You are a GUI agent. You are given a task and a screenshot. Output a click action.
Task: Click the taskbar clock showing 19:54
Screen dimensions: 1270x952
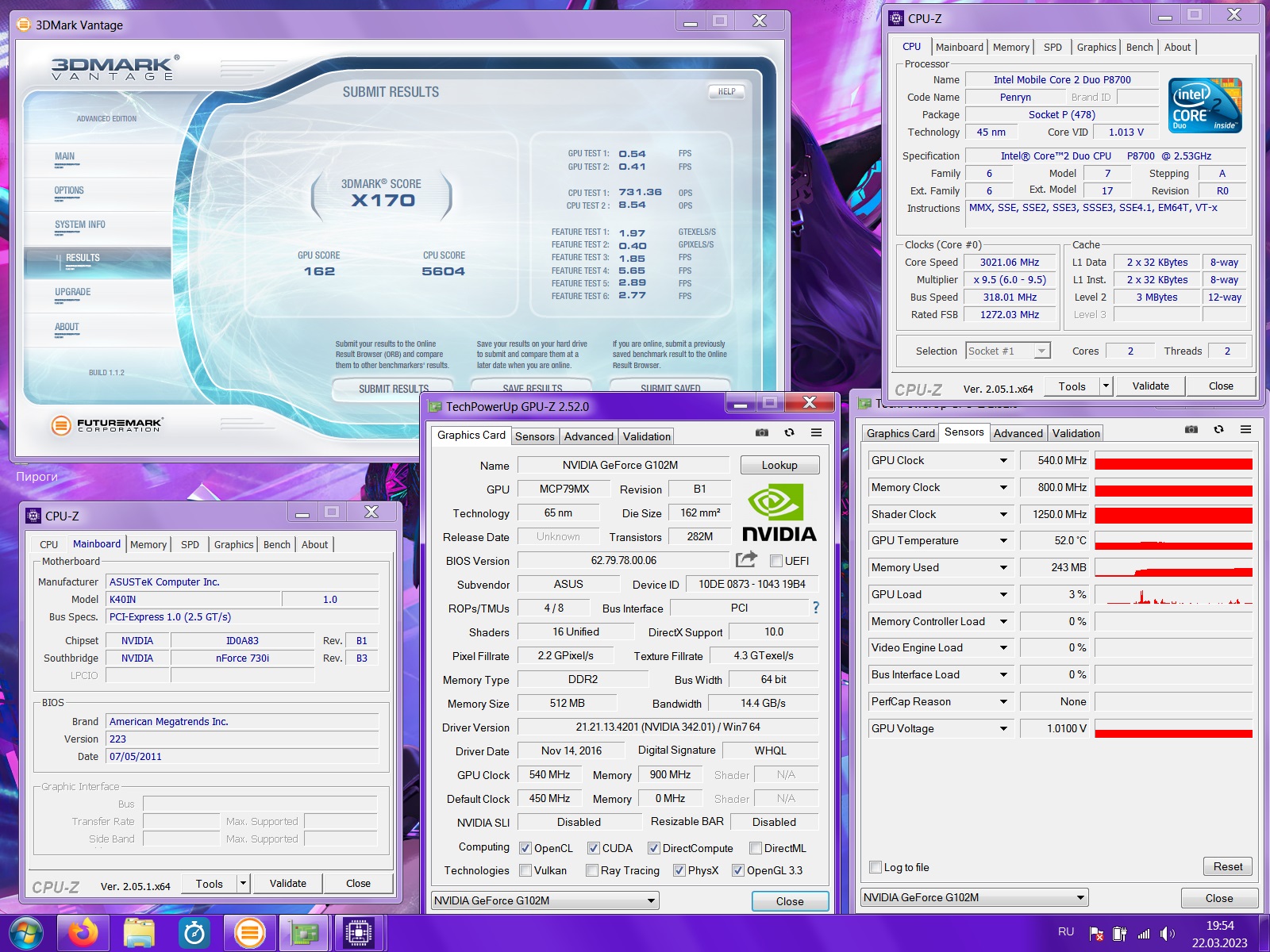[1220, 925]
